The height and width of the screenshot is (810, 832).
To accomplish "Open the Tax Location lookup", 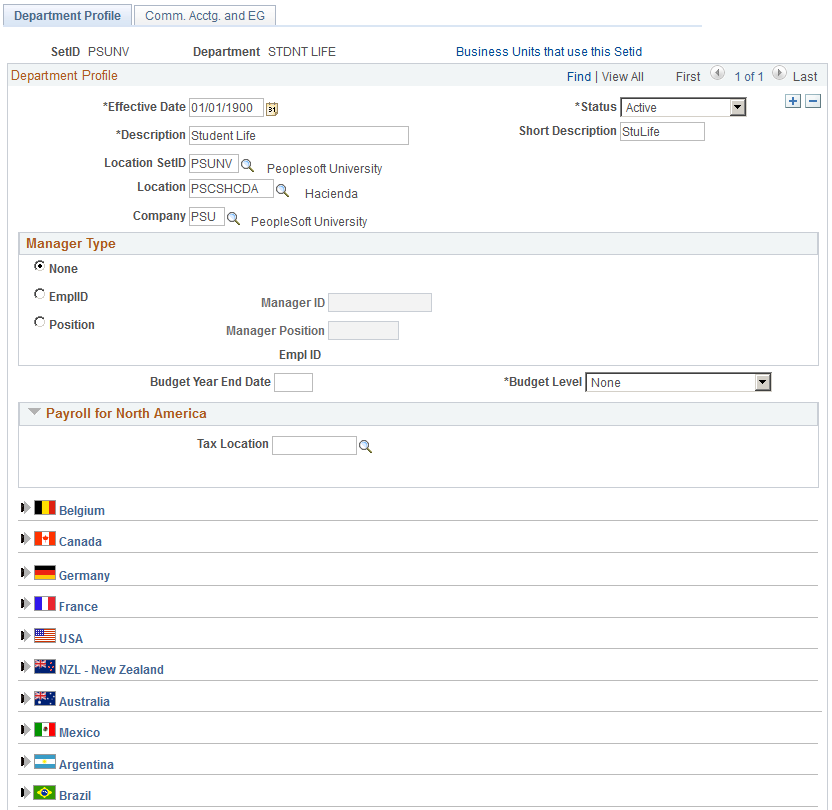I will coord(365,446).
